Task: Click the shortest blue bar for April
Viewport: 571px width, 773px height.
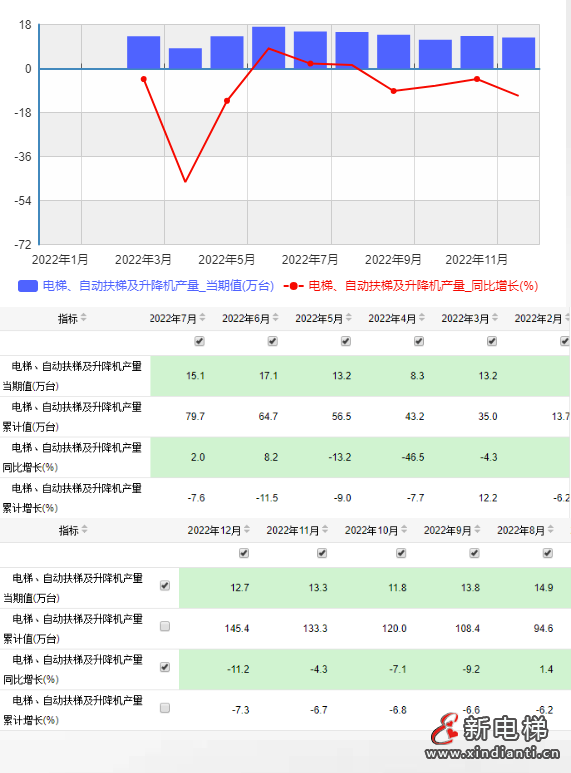Action: 185,58
